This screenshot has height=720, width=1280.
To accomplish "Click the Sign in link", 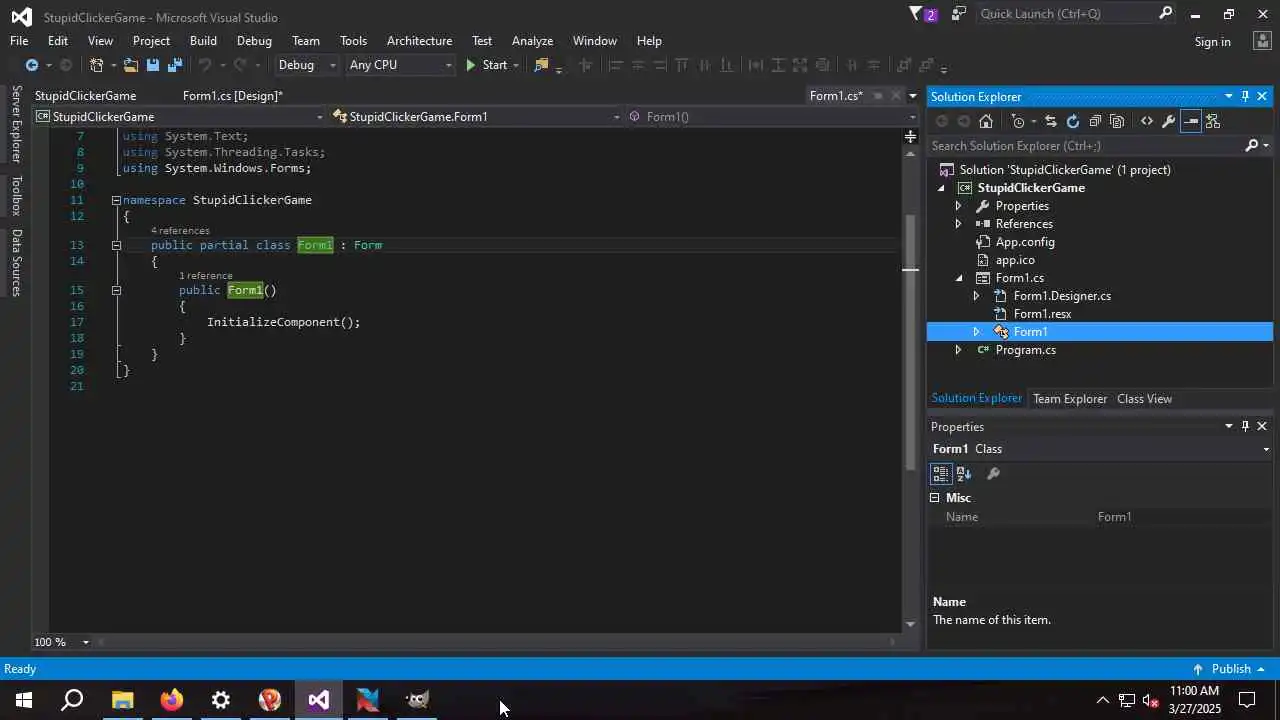I will (x=1212, y=42).
